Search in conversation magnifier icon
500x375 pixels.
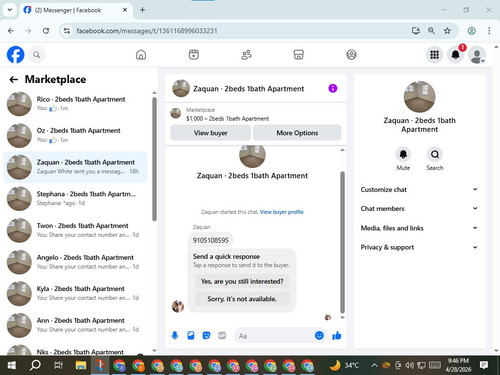[435, 154]
